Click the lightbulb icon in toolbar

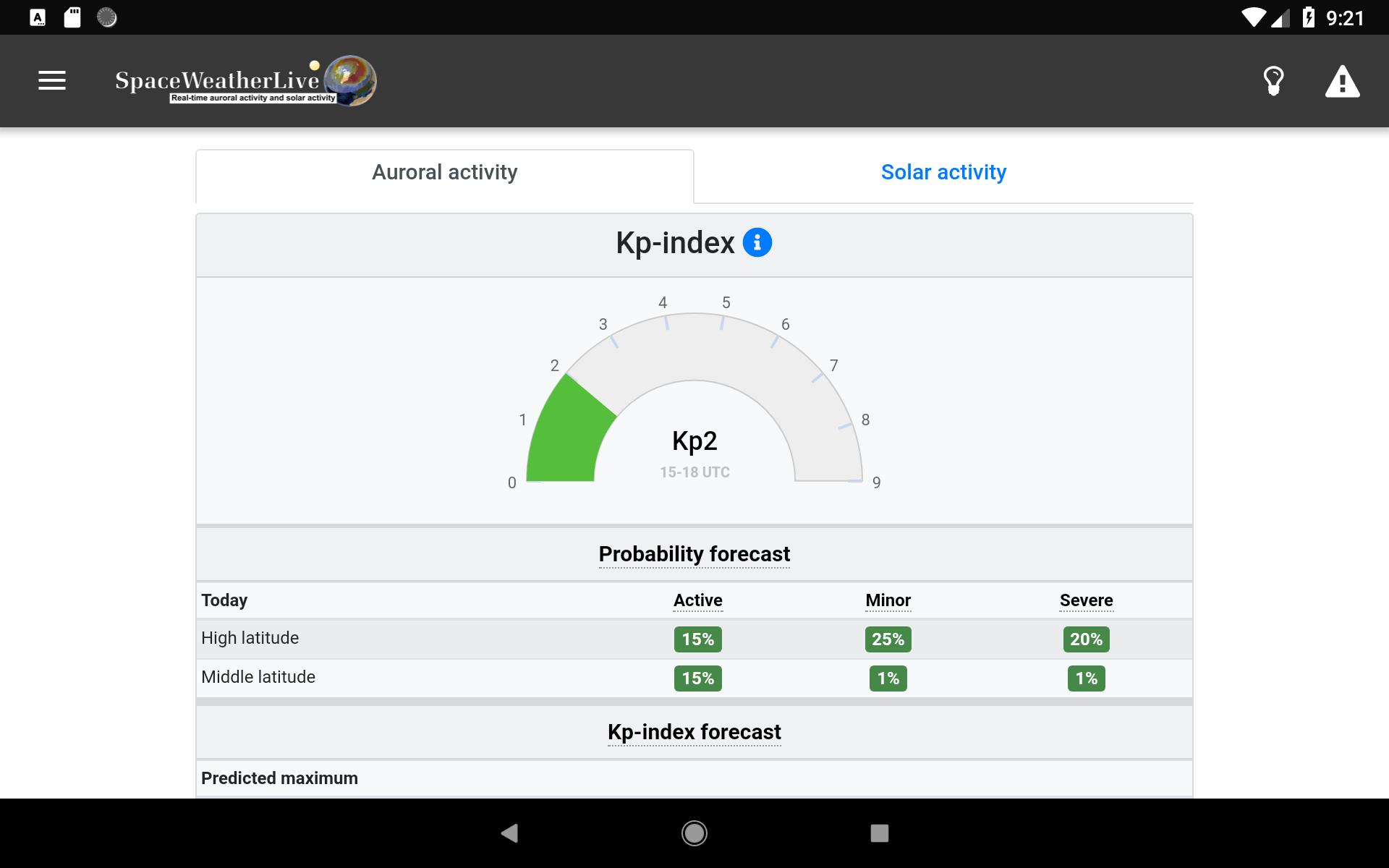pyautogui.click(x=1275, y=81)
